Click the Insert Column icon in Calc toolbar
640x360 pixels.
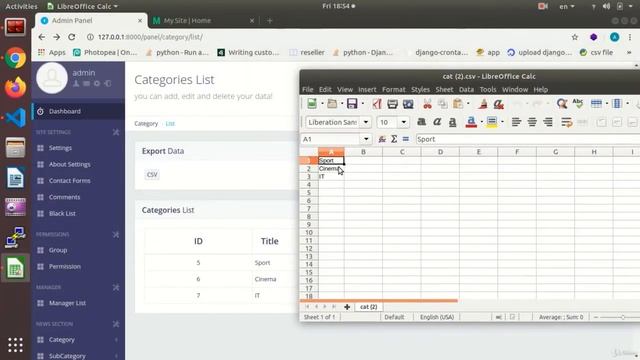[617, 104]
